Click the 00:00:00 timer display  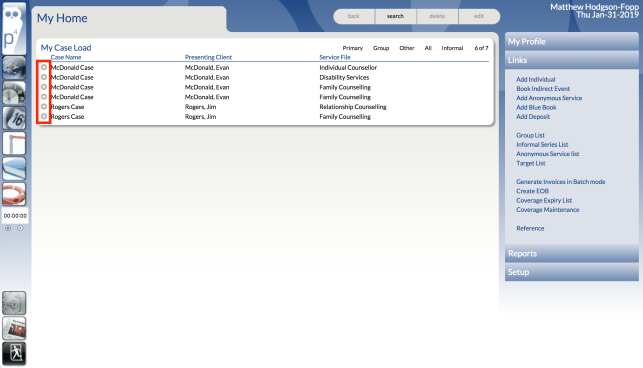pyautogui.click(x=15, y=216)
